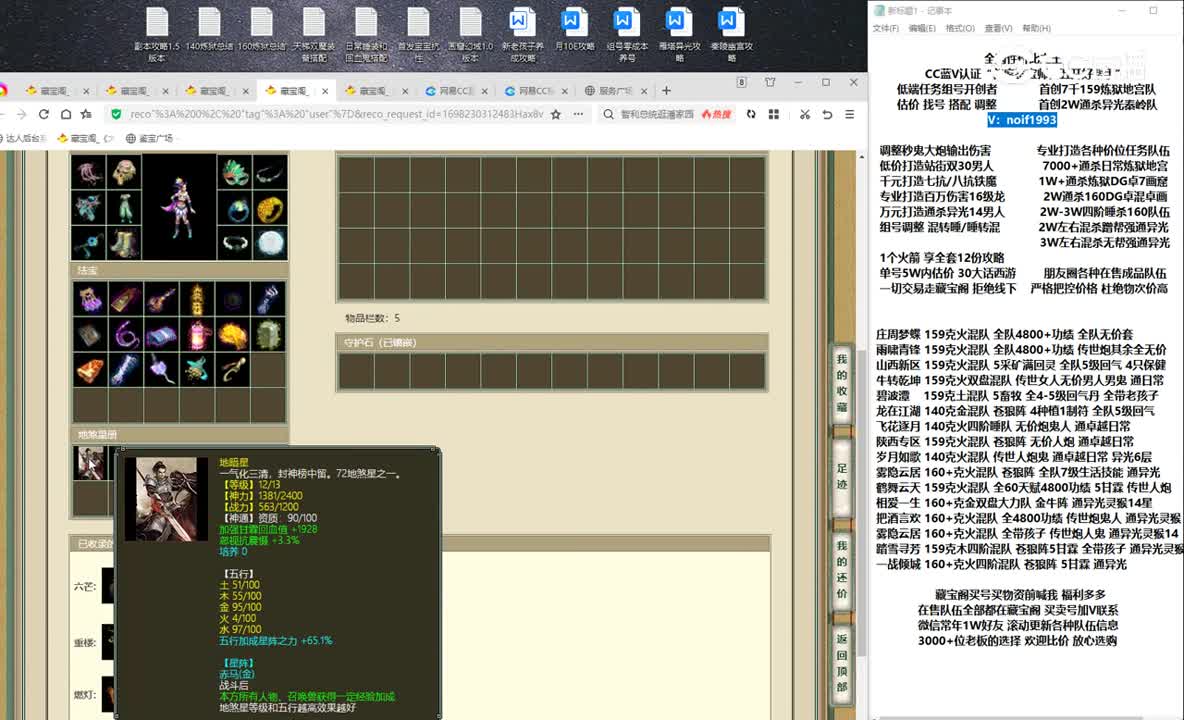
Task: Open the three-dot more options in the address bar
Action: 578,114
